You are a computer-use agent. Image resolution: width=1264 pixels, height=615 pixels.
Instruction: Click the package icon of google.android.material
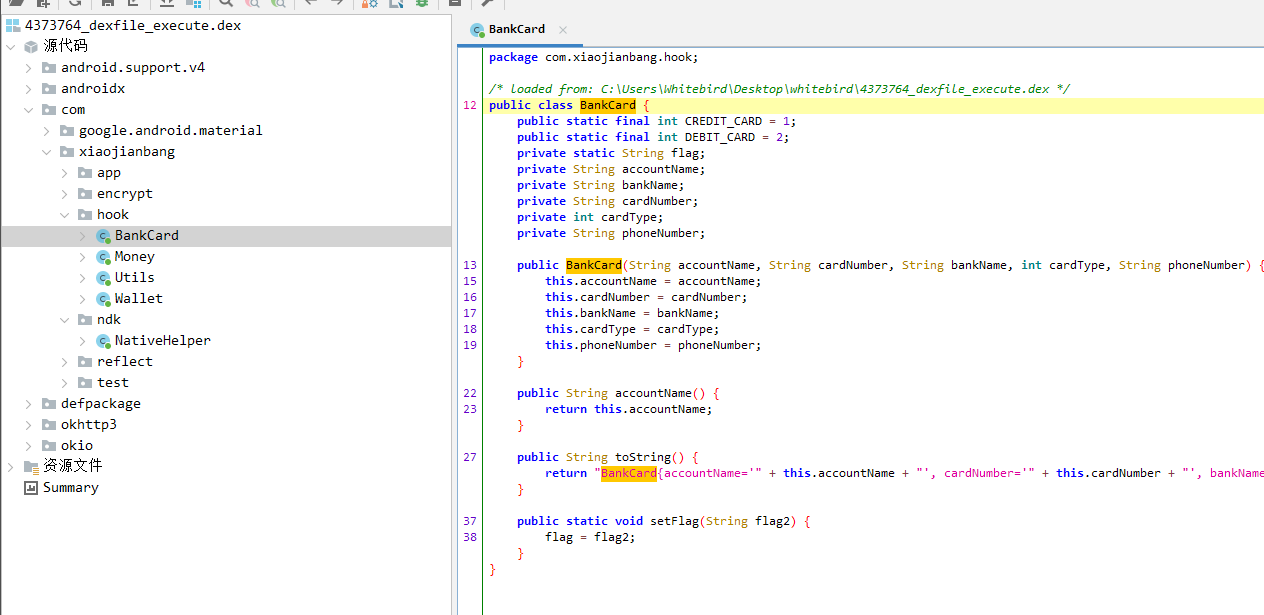point(67,131)
